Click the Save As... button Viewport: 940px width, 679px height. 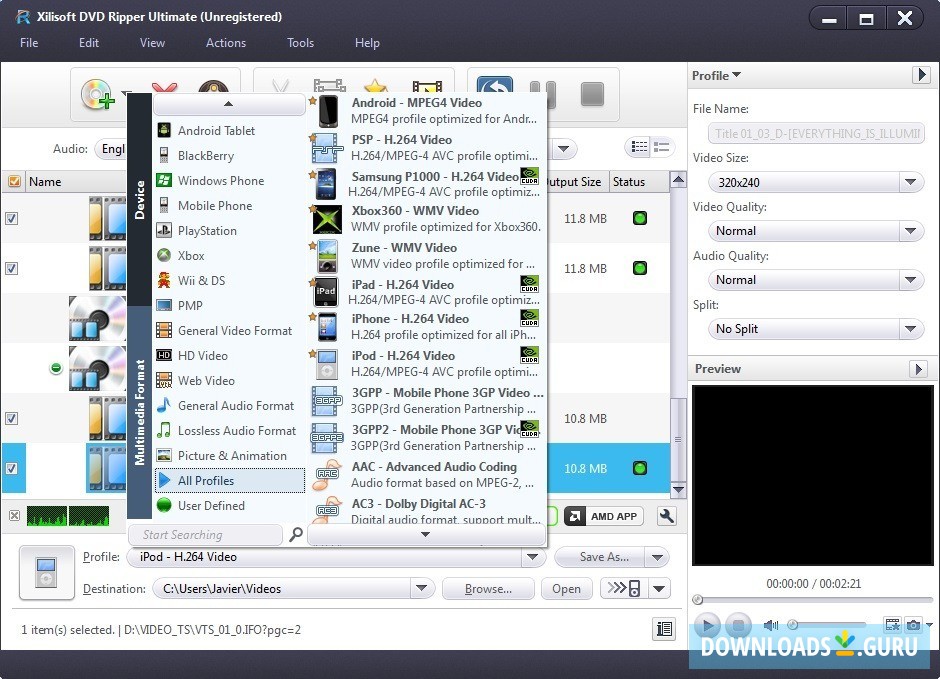600,557
